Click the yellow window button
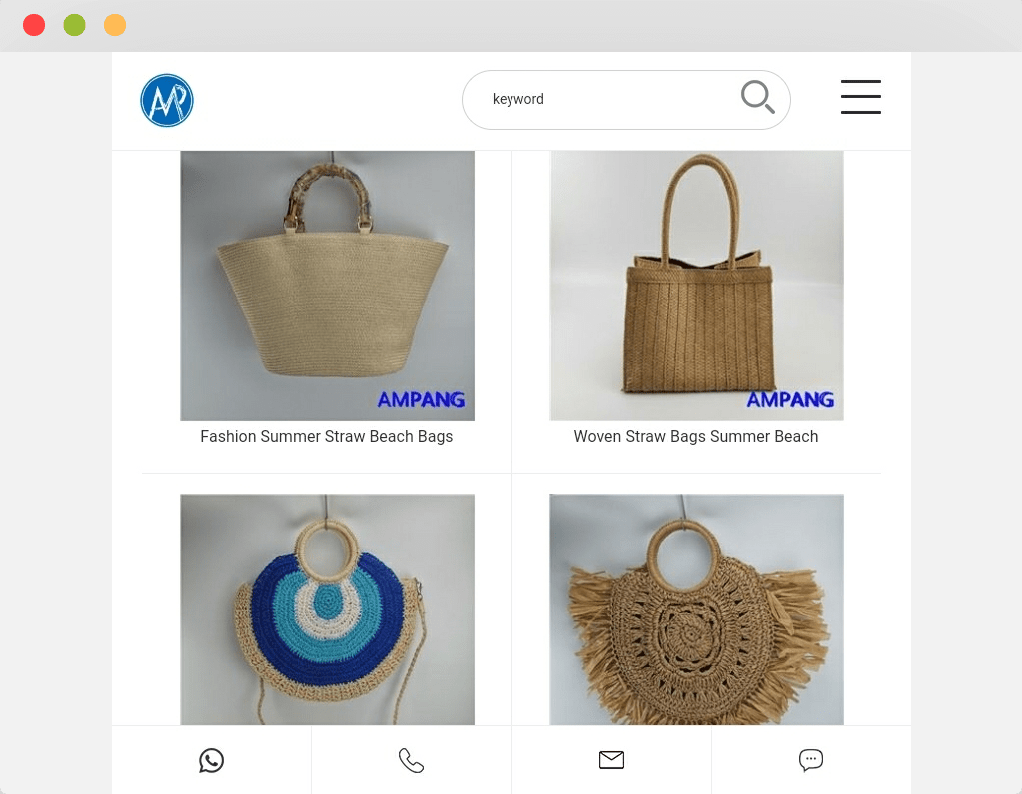 115,25
